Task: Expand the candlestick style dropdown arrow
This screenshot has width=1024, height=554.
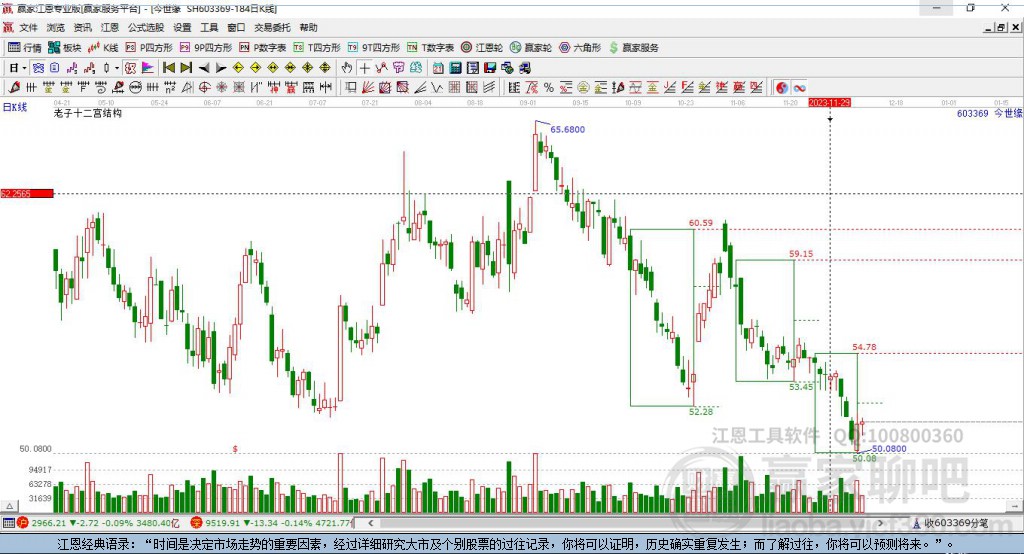Action: coord(117,68)
